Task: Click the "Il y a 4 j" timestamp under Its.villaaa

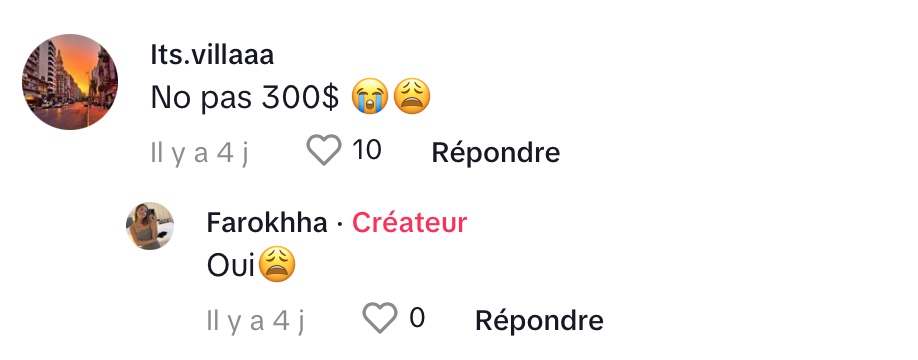Action: pyautogui.click(x=200, y=153)
